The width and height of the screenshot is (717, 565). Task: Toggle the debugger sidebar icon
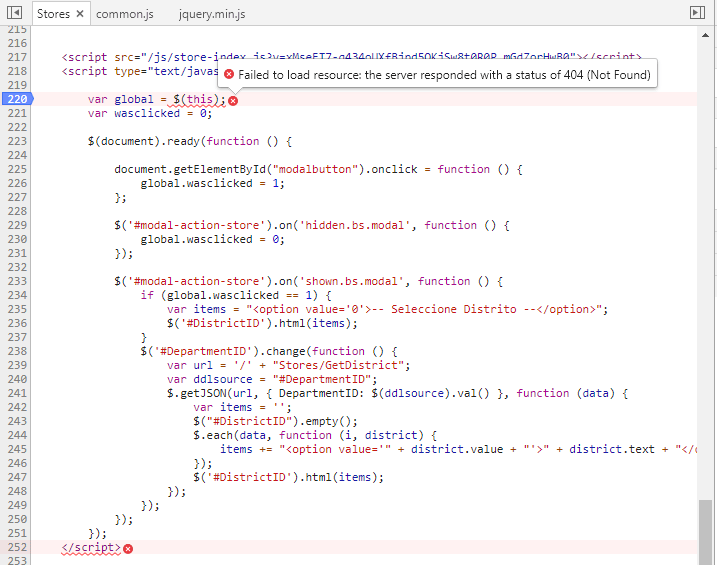(697, 12)
